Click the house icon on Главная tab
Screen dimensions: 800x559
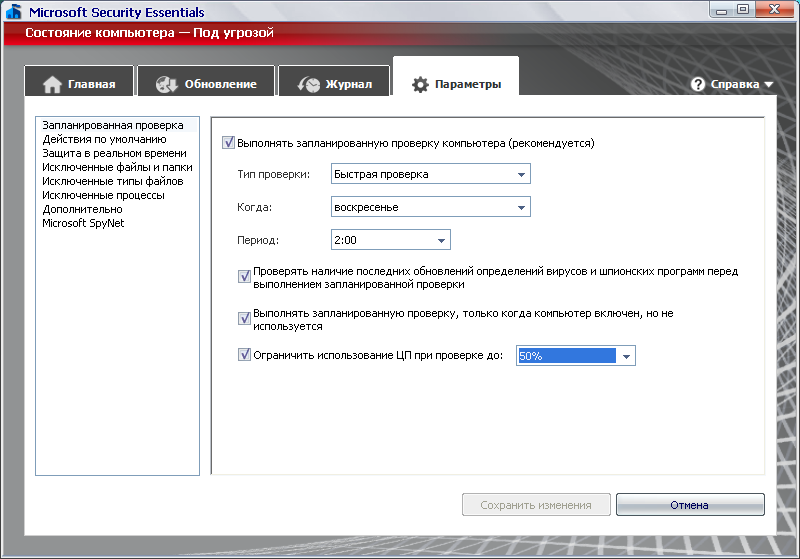click(x=52, y=84)
